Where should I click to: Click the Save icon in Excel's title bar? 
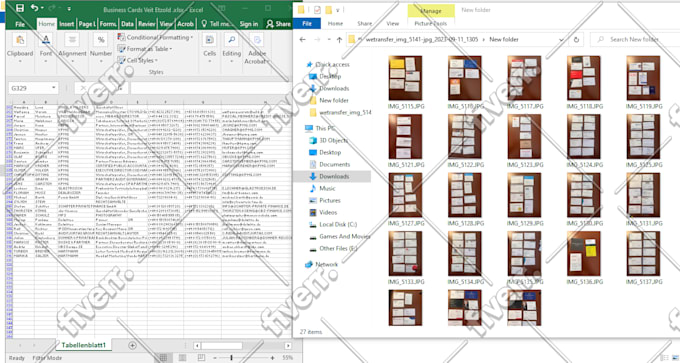tap(20, 8)
